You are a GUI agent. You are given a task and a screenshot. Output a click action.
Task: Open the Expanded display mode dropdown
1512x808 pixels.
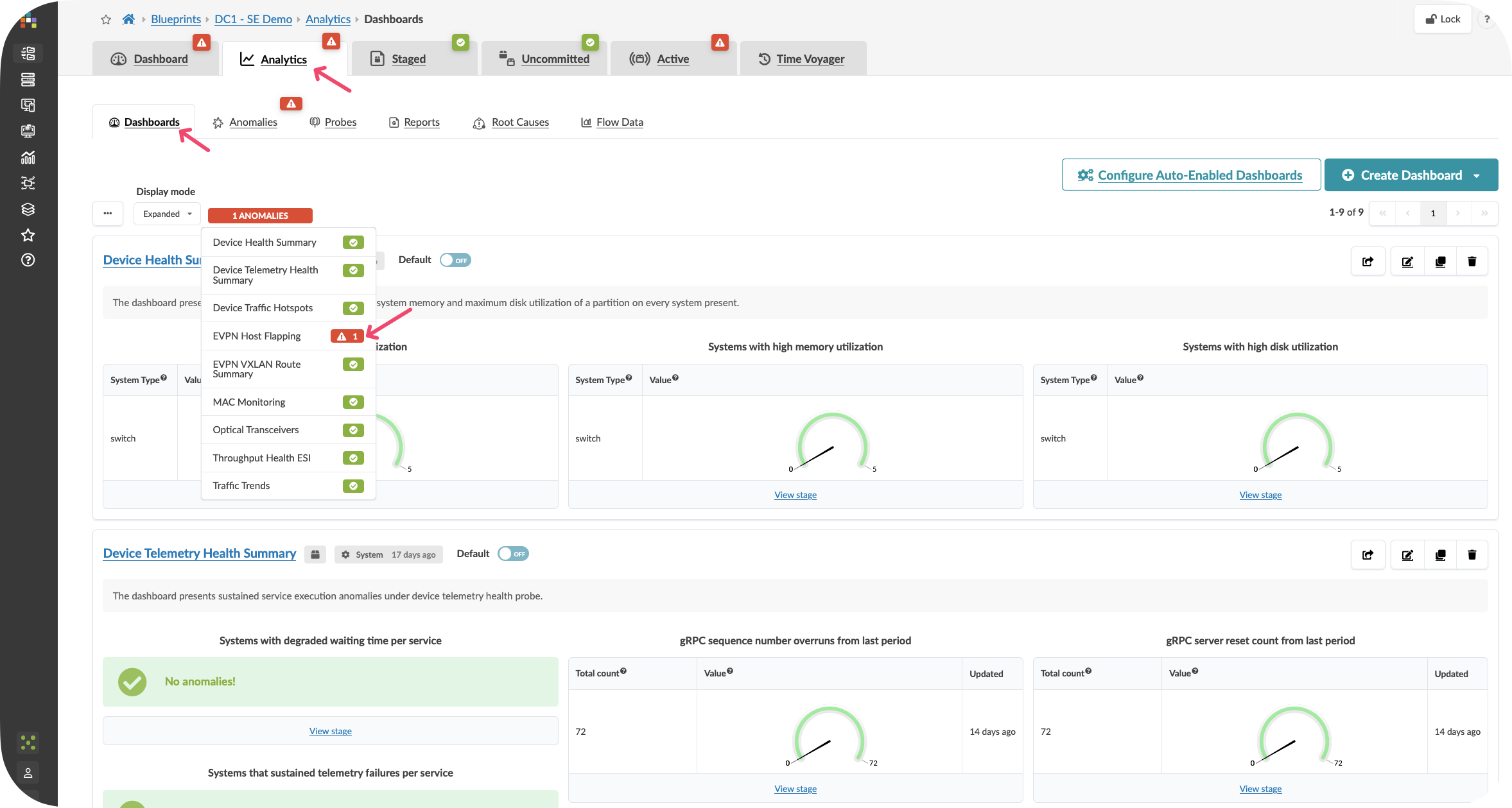167,214
